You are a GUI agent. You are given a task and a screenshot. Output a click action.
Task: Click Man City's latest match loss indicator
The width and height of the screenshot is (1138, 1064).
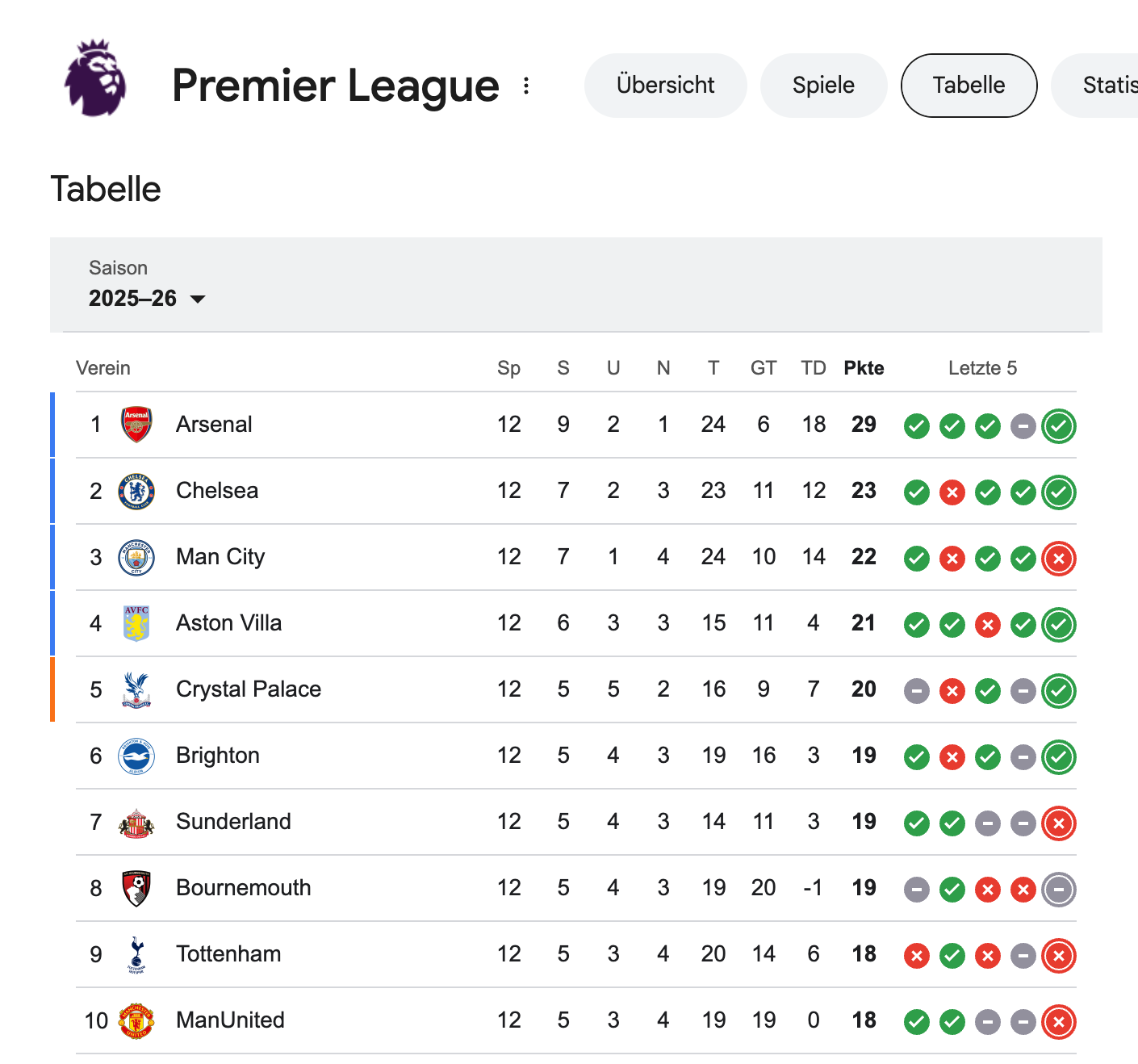pos(1058,558)
